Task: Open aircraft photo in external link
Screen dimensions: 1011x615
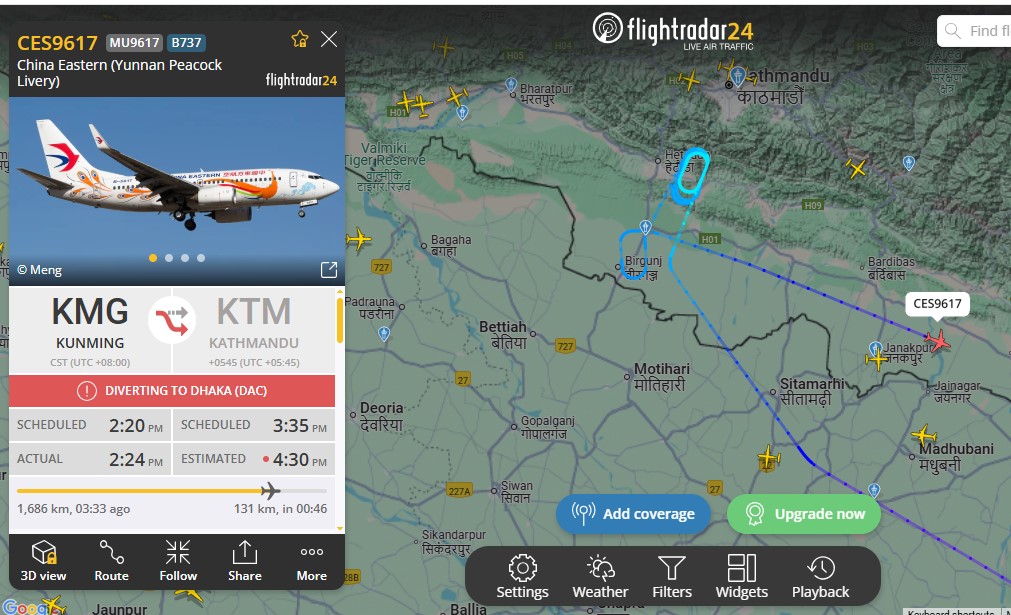Action: (329, 269)
